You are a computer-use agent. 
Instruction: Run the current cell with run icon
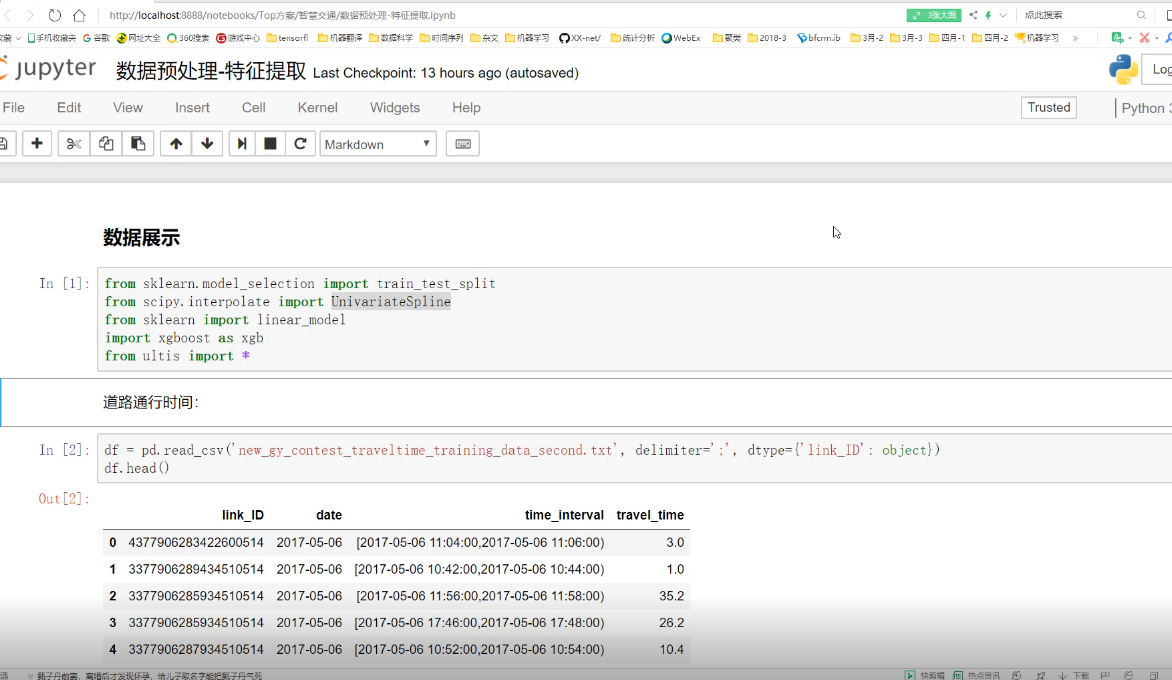(241, 144)
